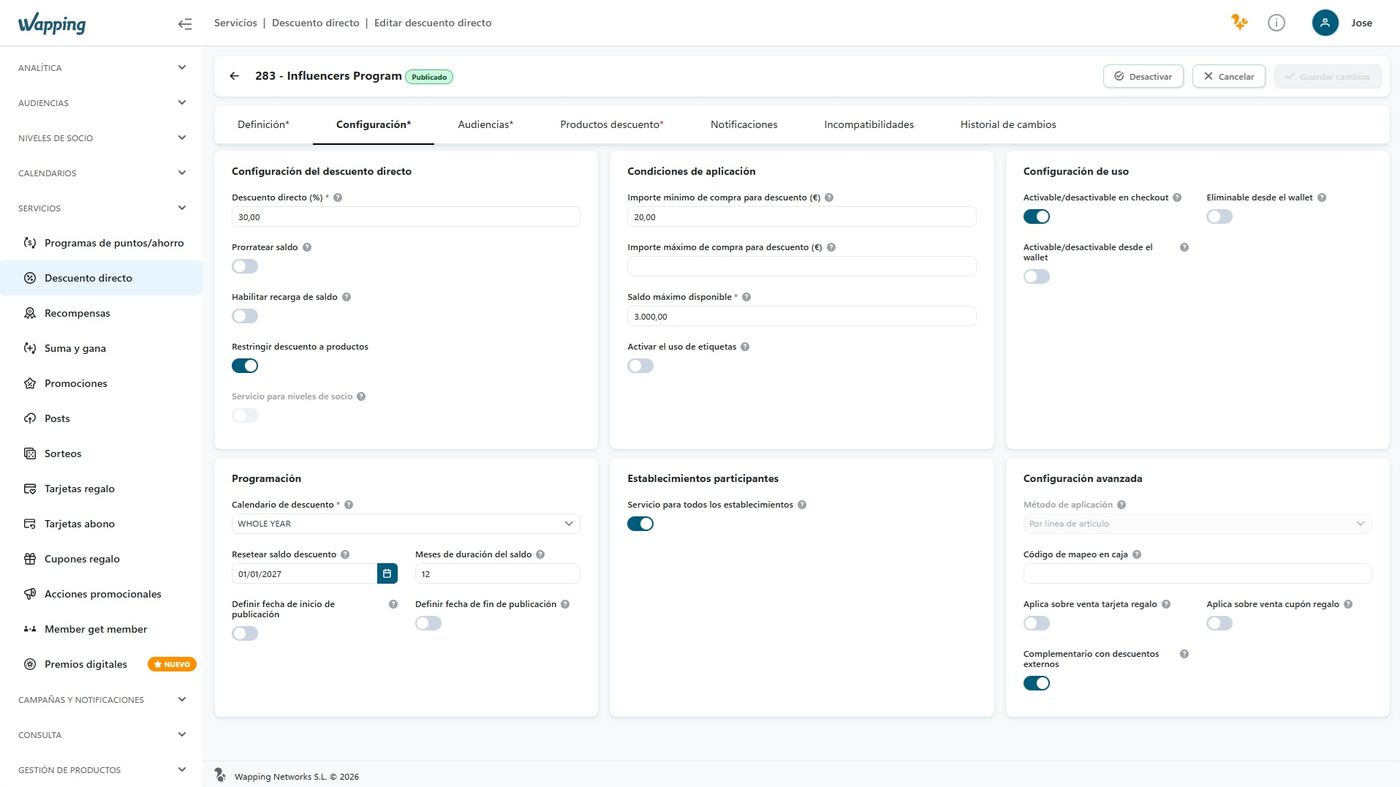Show help for Habilitar recarga de saldo

pyautogui.click(x=347, y=297)
